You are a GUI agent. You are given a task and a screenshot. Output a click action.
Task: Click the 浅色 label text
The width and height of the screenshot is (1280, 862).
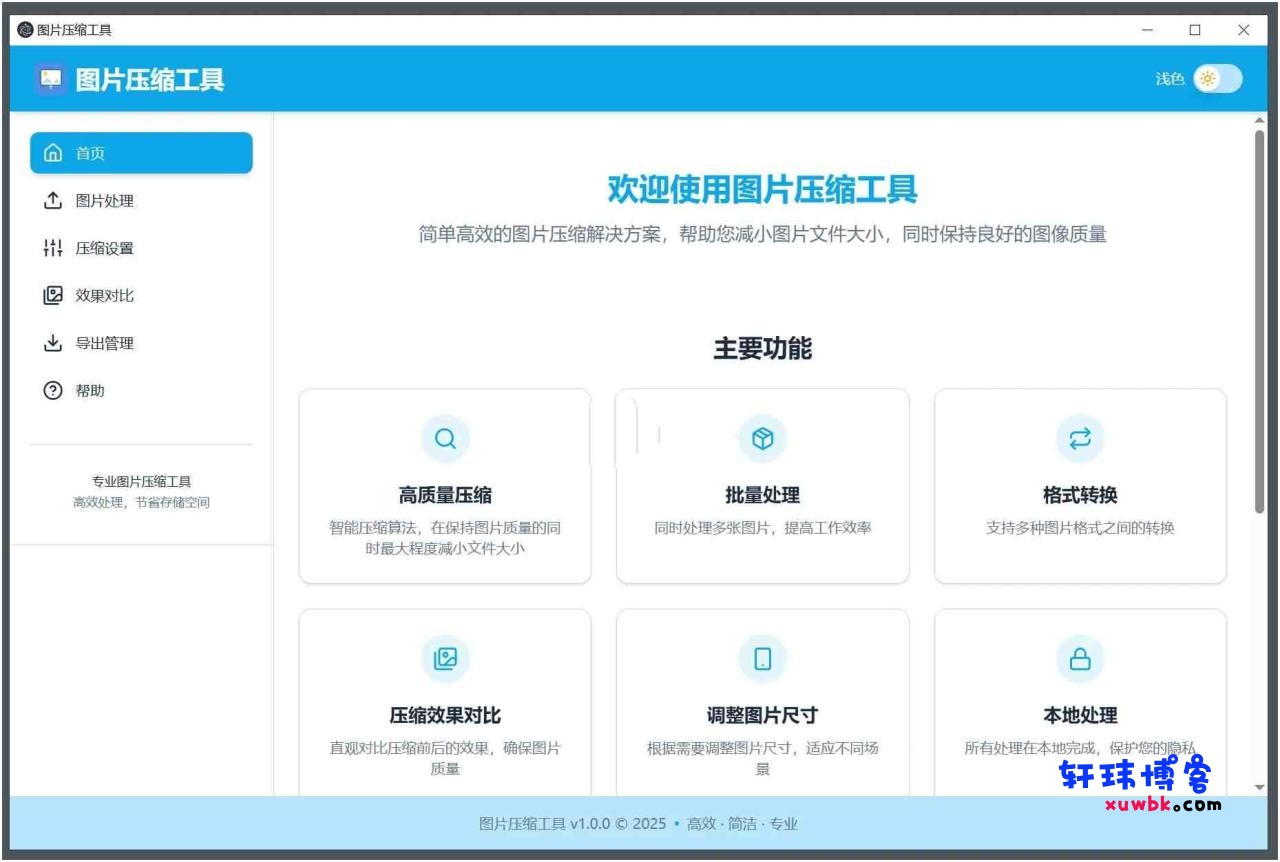tap(1170, 79)
